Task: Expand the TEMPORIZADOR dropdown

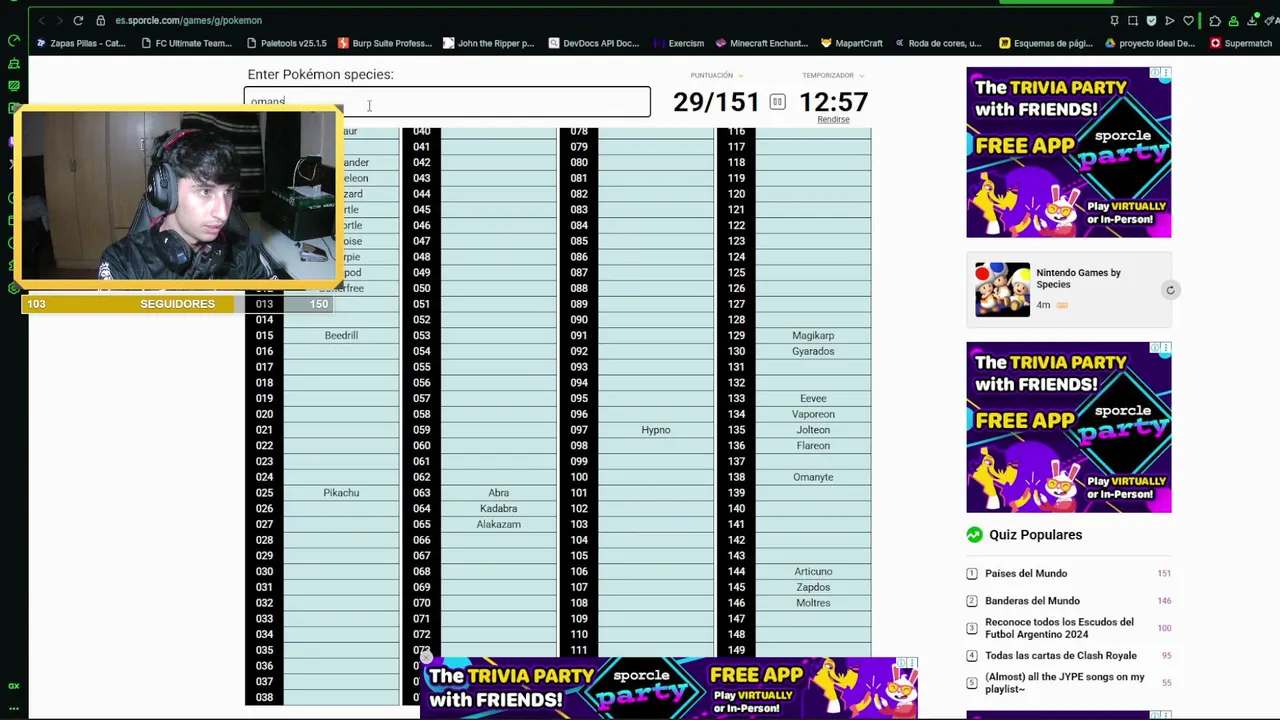Action: pyautogui.click(x=833, y=75)
